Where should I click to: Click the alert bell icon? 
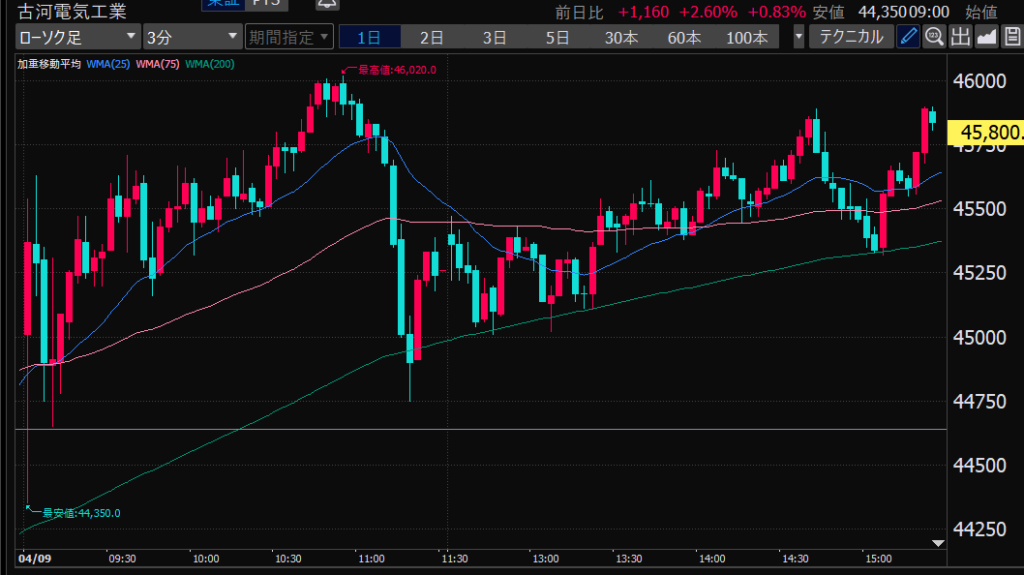[x=326, y=4]
